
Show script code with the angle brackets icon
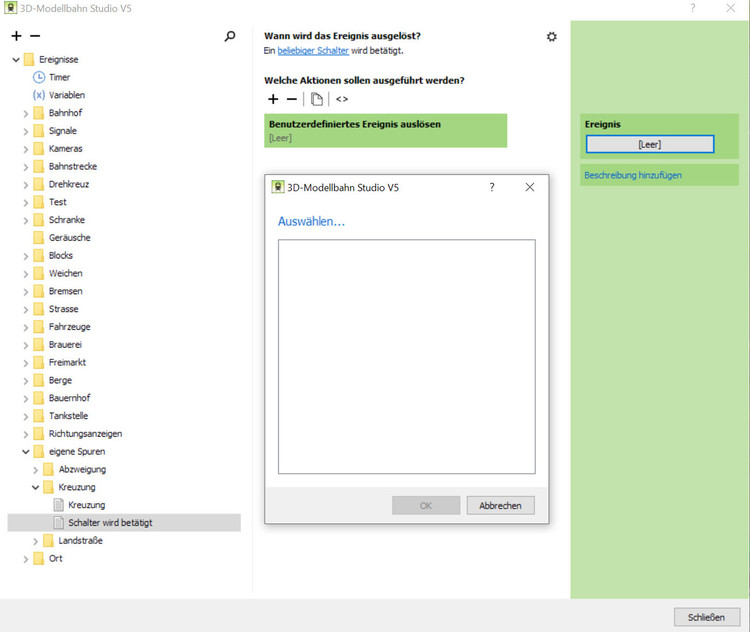342,99
